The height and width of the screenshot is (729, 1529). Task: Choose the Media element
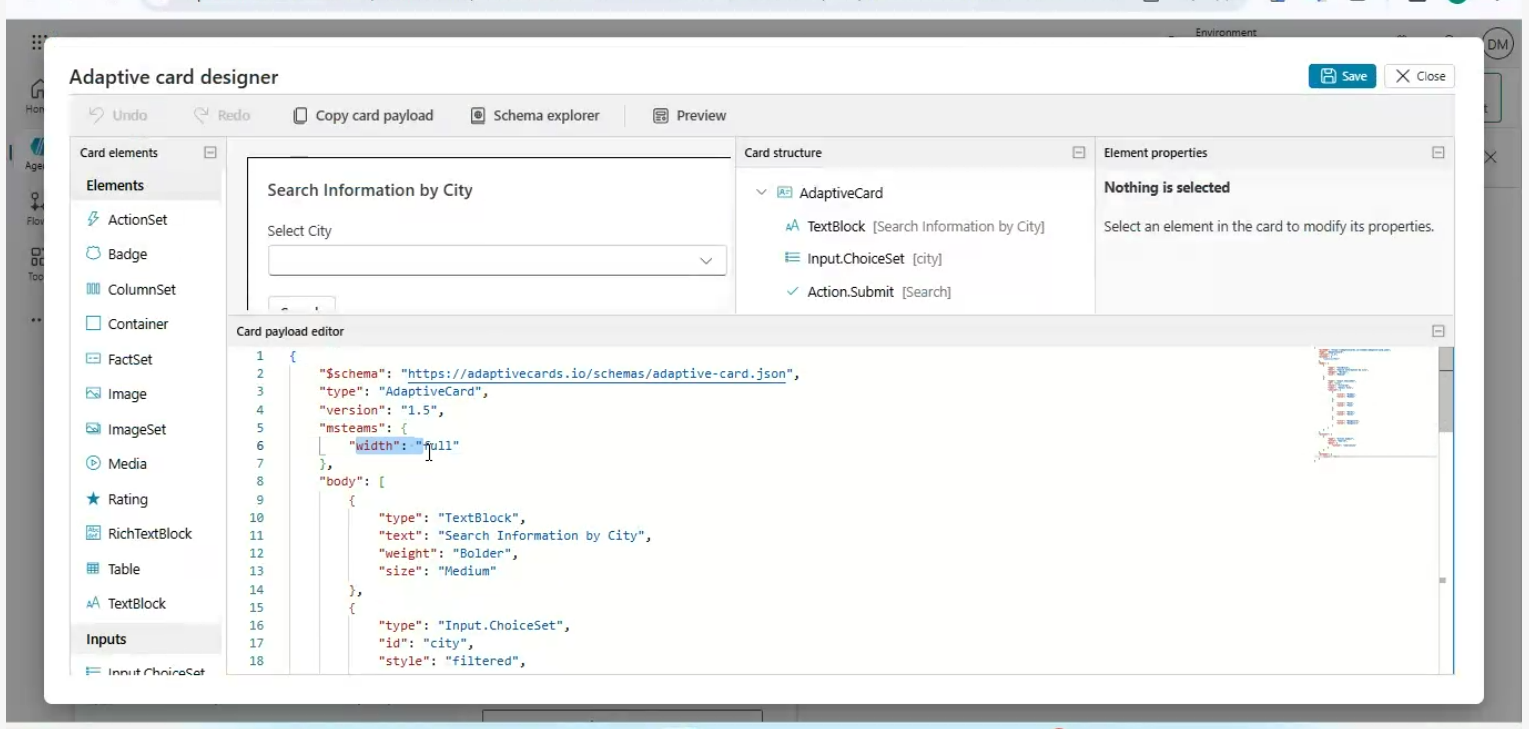point(127,464)
